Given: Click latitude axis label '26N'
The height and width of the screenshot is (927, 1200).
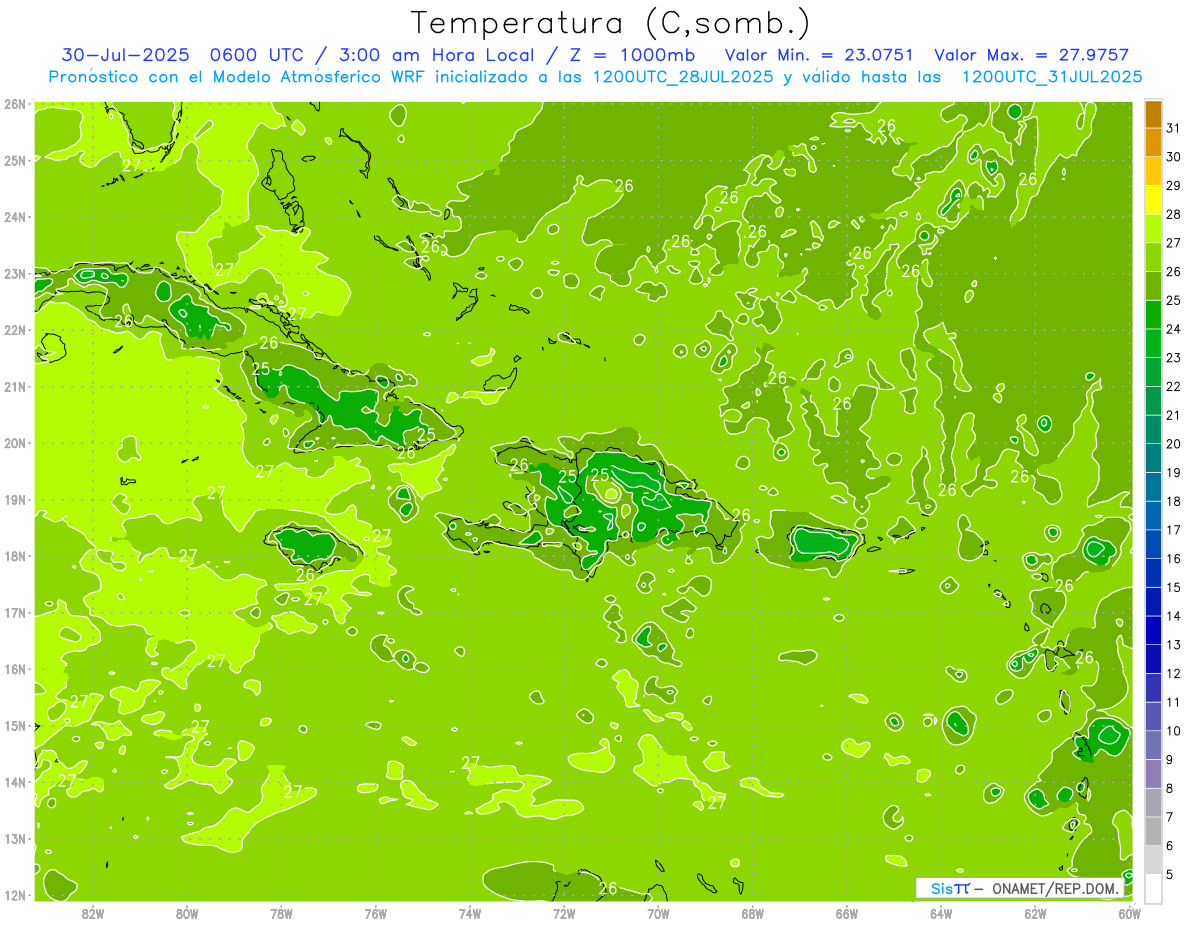Looking at the screenshot, I should tap(14, 103).
